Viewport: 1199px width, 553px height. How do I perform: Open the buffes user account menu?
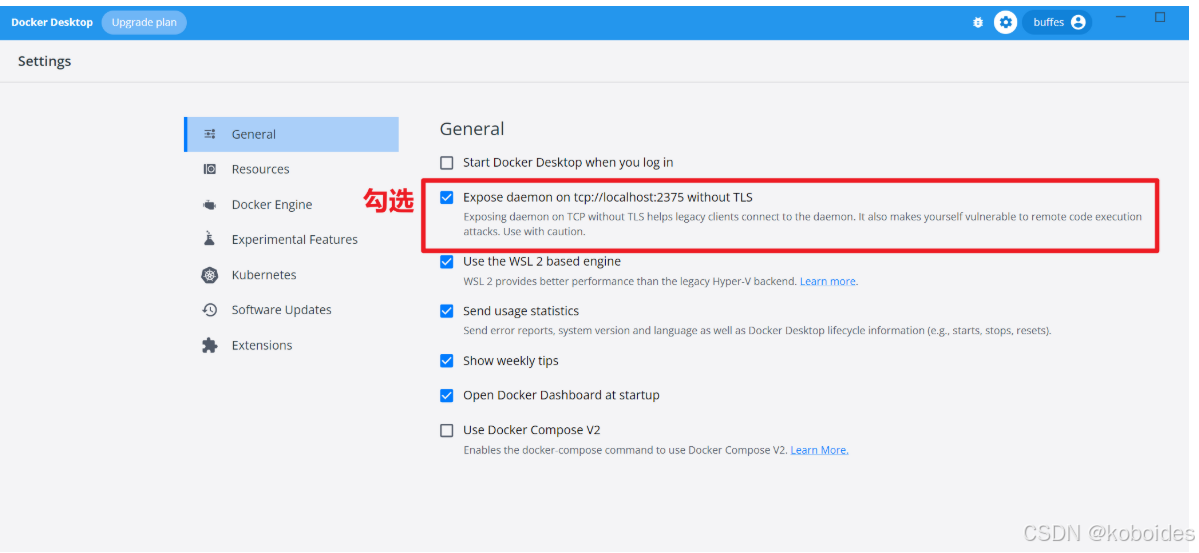pos(1059,22)
